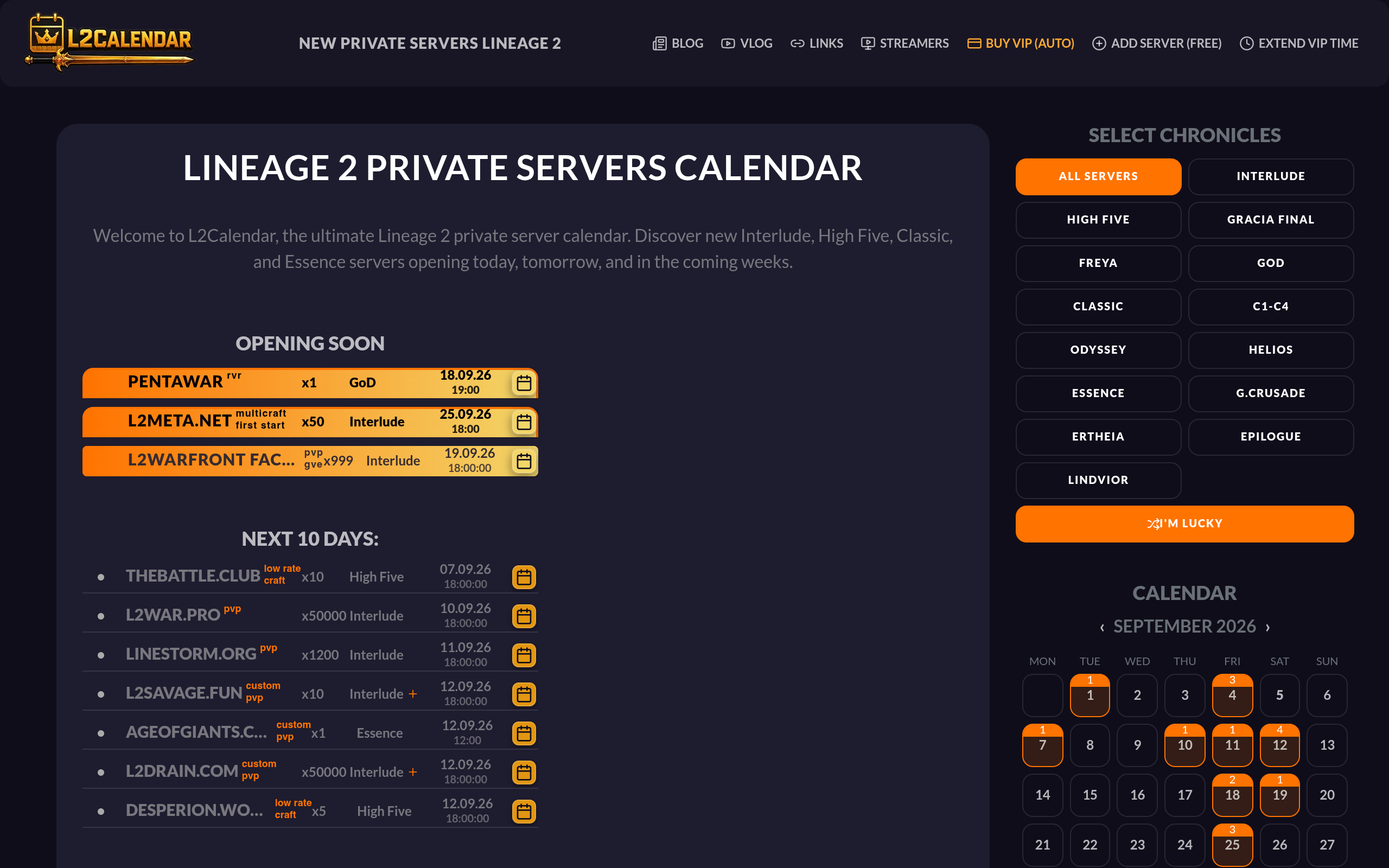Click calendar icon for L2WAR.PRO row
This screenshot has width=1389, height=868.
[x=524, y=616]
